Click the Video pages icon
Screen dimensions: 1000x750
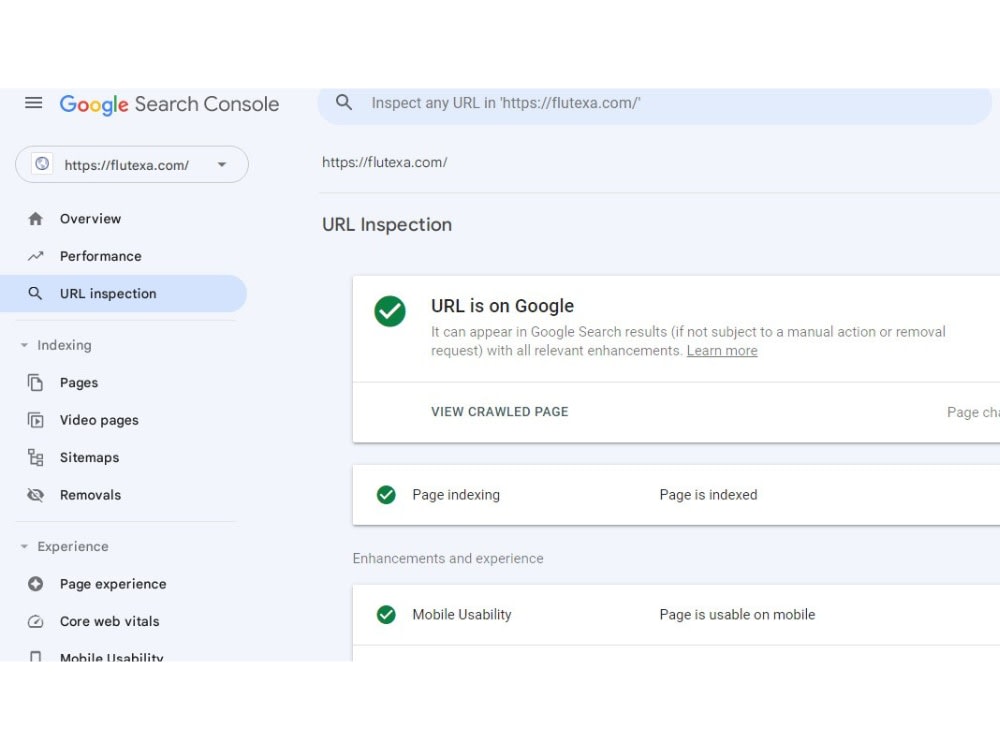(36, 420)
